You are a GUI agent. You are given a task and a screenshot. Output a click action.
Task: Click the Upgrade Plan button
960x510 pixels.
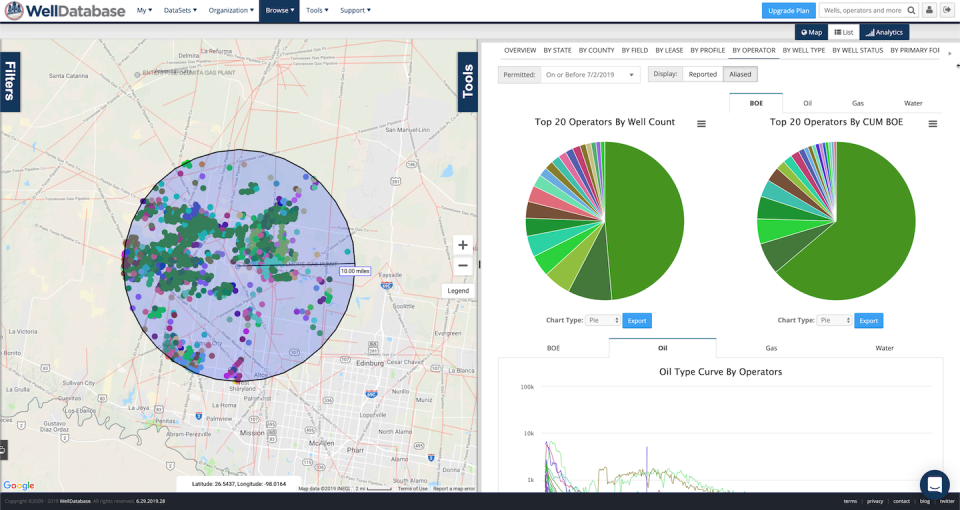tap(789, 10)
